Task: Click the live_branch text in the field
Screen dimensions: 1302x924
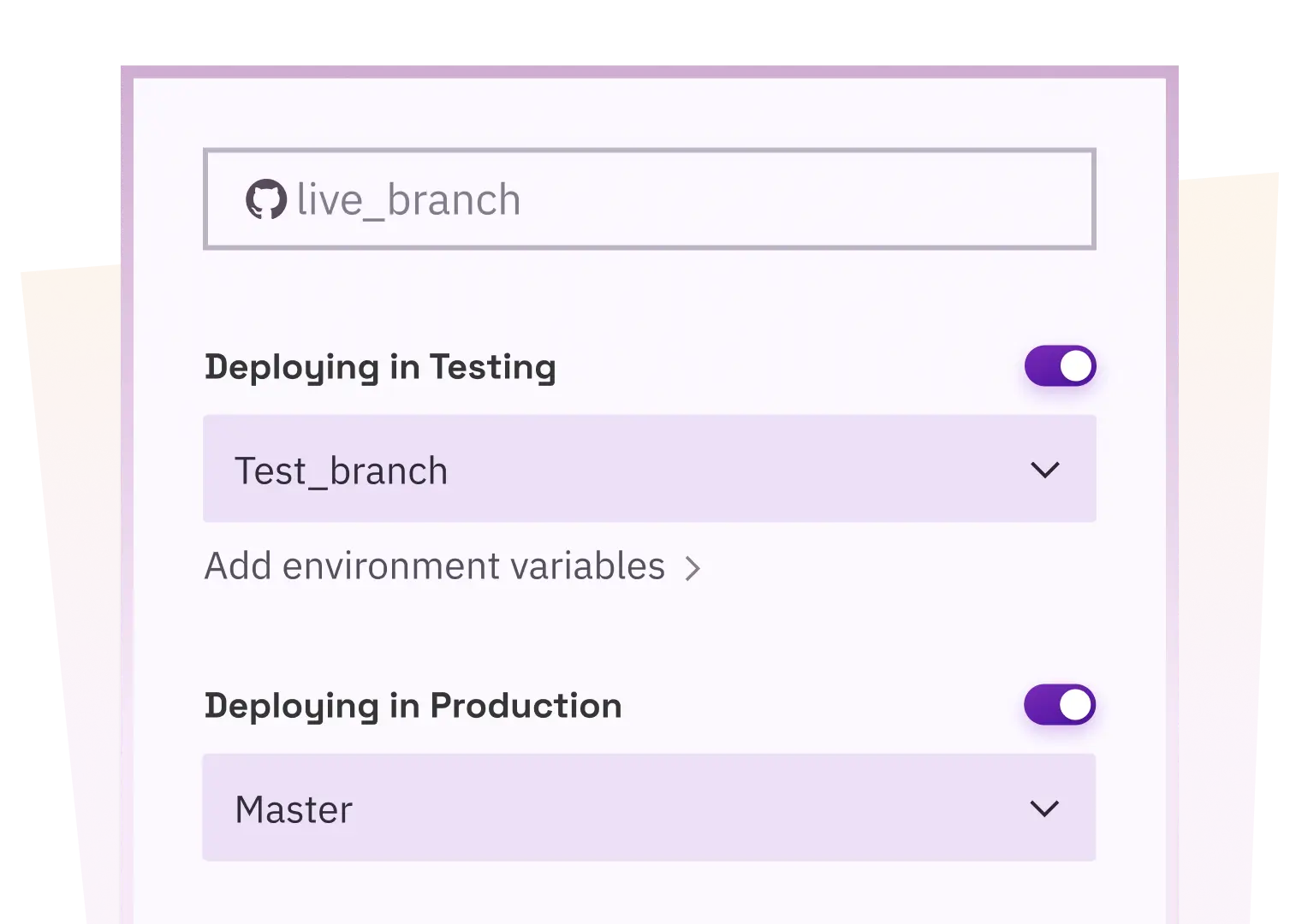Action: coord(409,200)
